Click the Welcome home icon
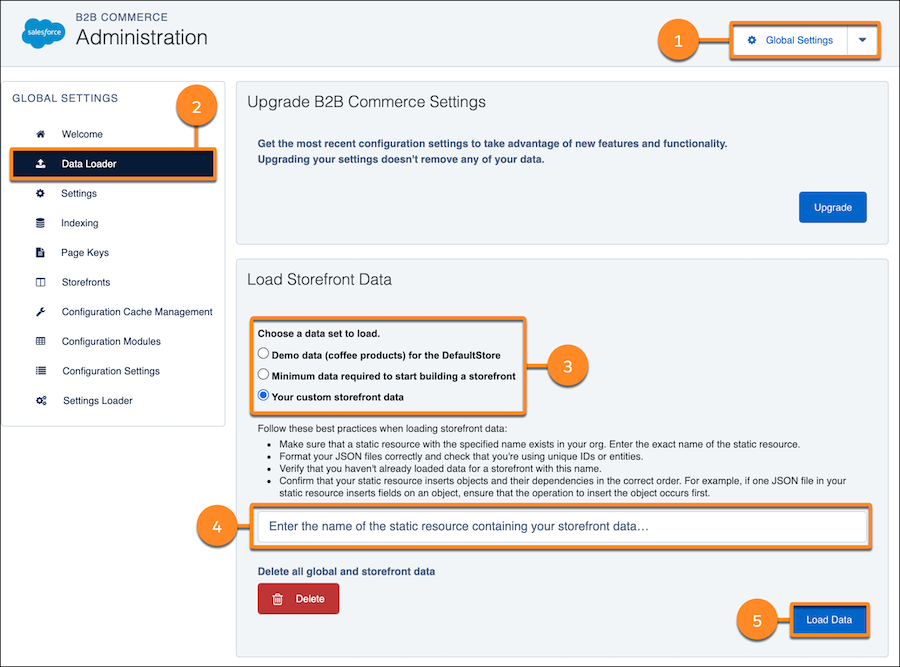The width and height of the screenshot is (900, 667). [x=38, y=134]
